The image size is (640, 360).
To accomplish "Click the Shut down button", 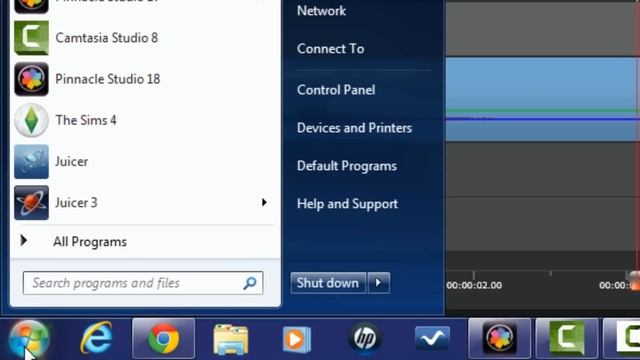I will [328, 283].
